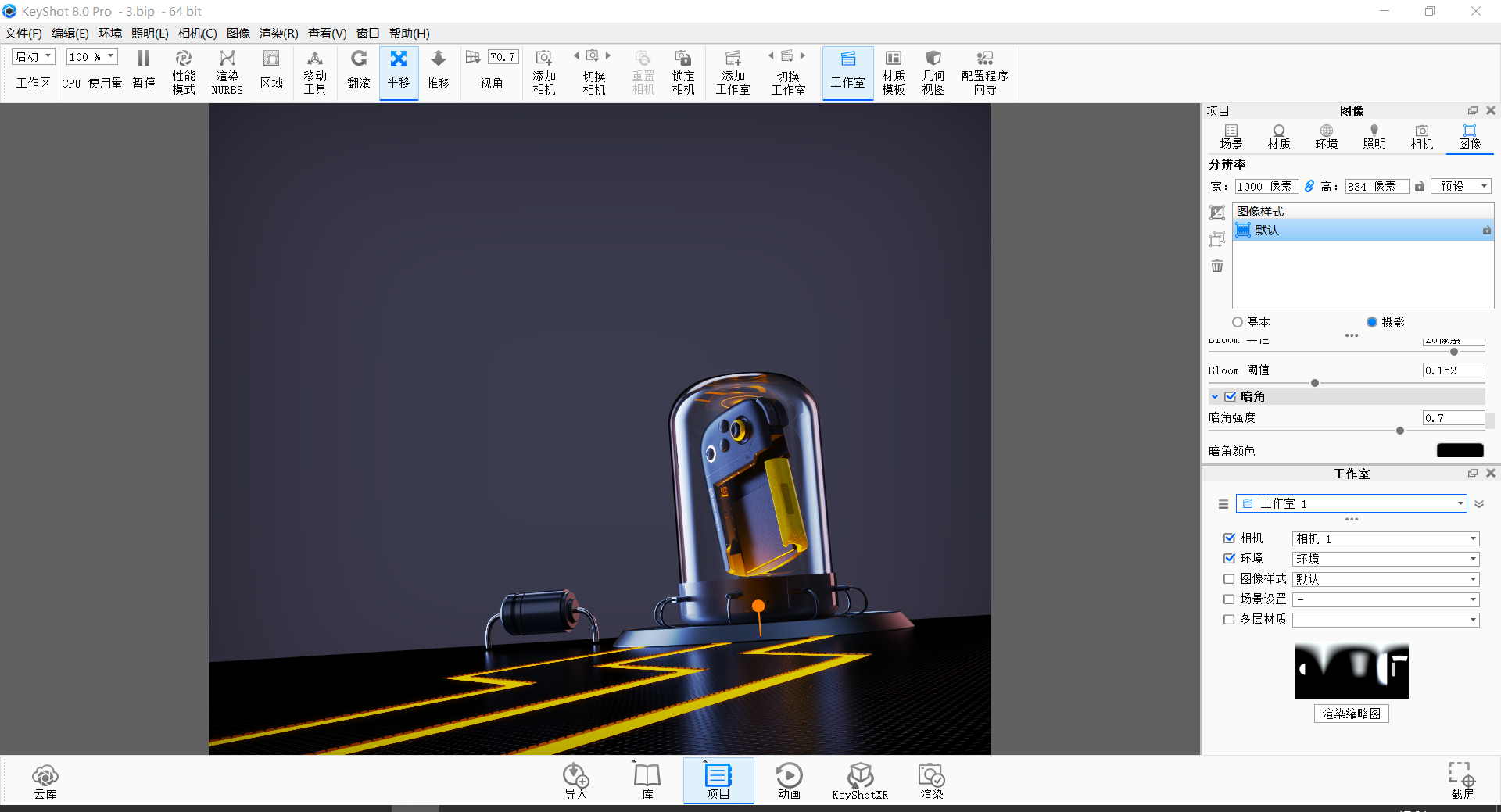Click the width input showing 1000 像素
The height and width of the screenshot is (812, 1501).
(x=1265, y=186)
